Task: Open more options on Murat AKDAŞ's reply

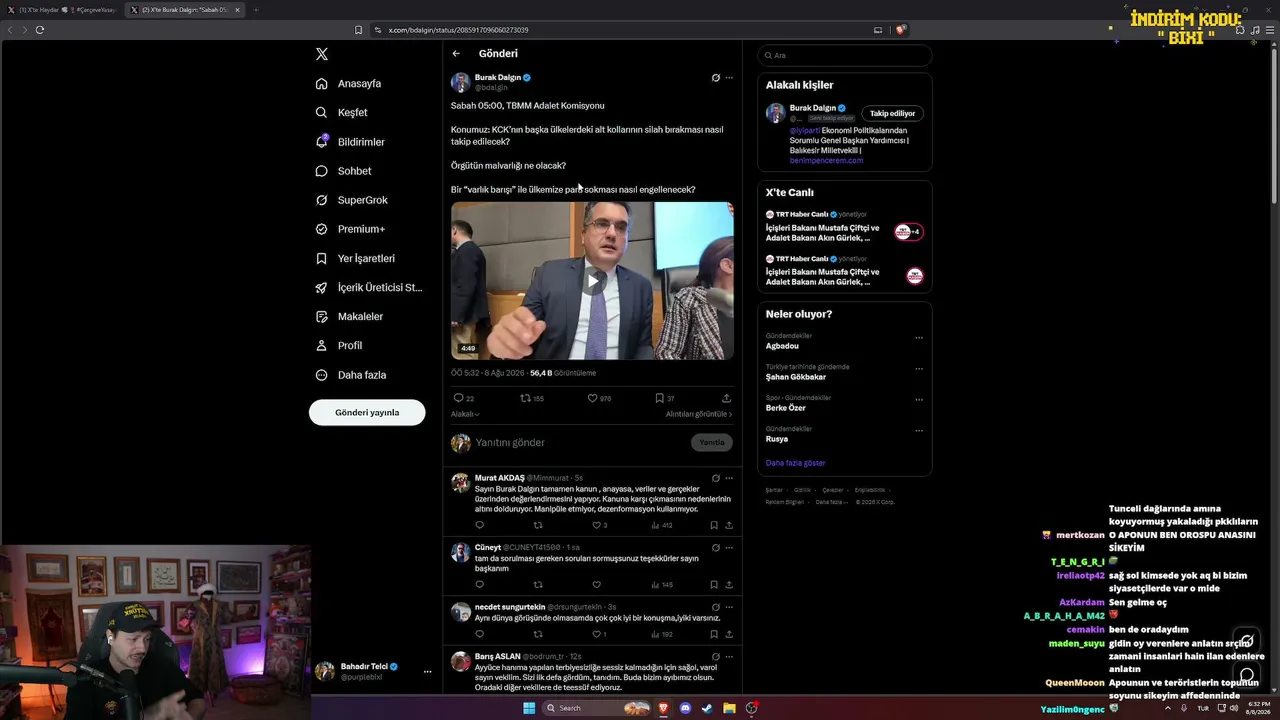Action: tap(729, 478)
